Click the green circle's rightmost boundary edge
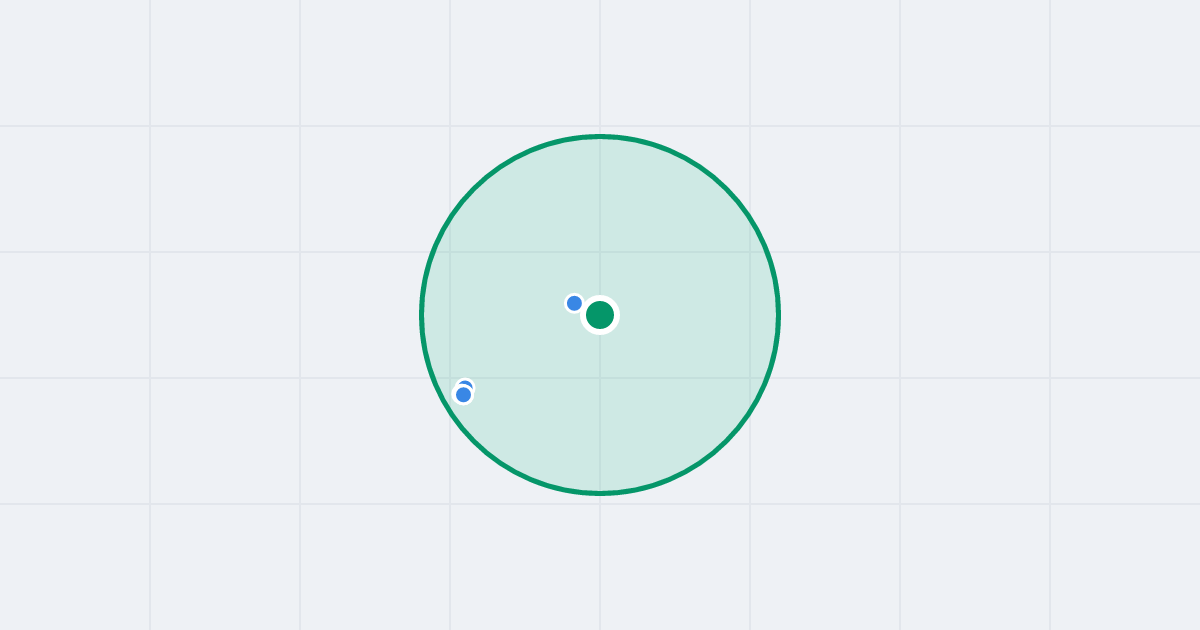 778,315
